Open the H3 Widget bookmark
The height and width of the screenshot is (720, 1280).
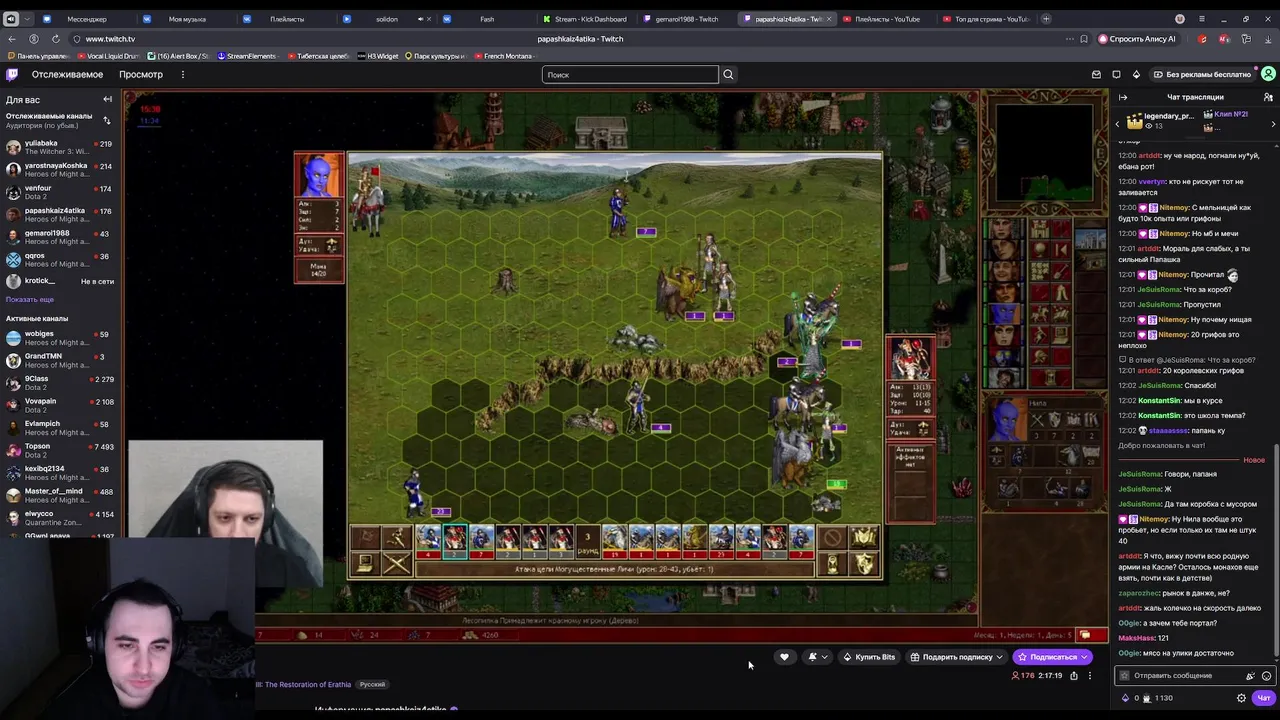(378, 56)
